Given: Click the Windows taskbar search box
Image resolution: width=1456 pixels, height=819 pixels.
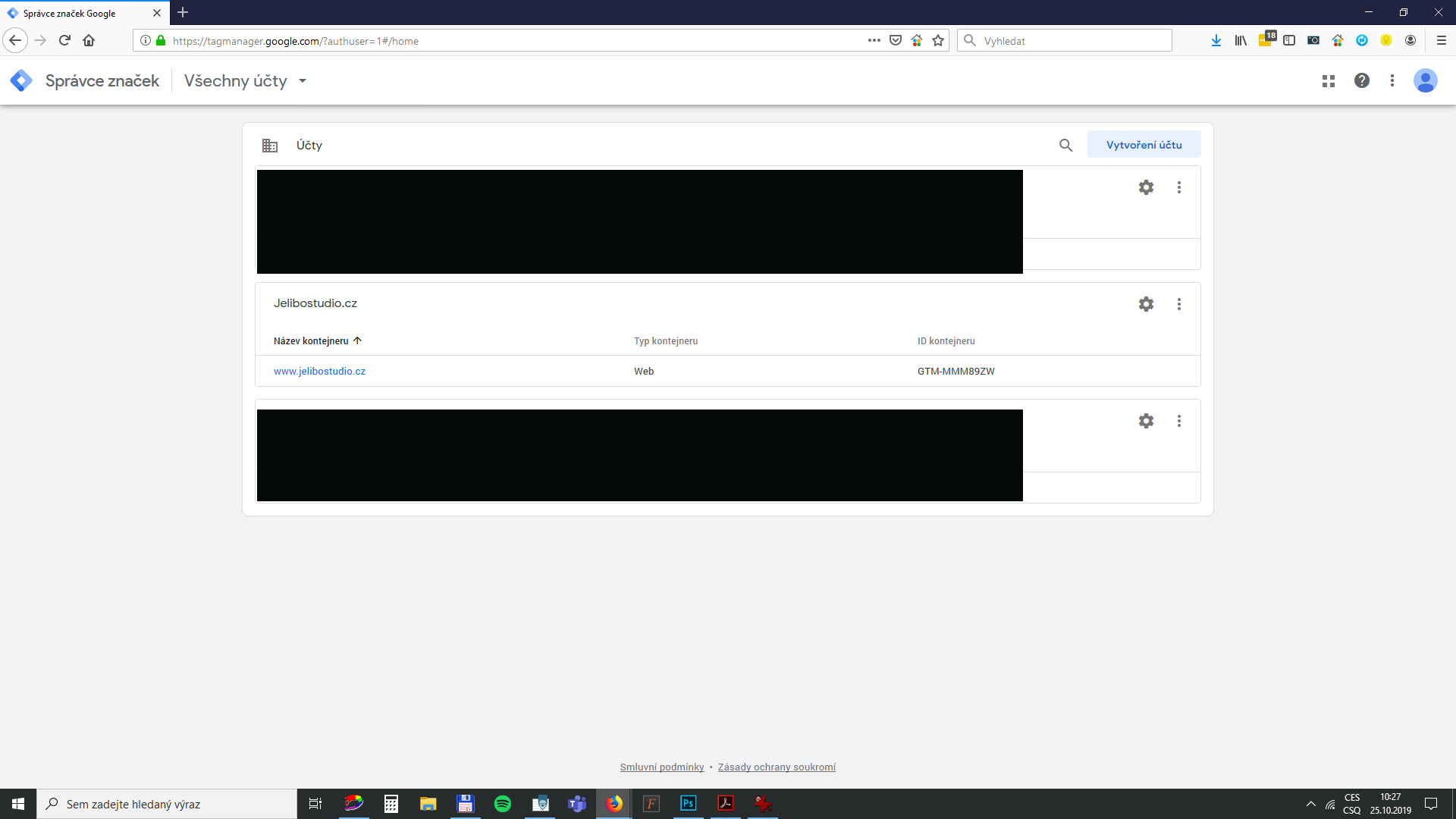Looking at the screenshot, I should pyautogui.click(x=167, y=804).
